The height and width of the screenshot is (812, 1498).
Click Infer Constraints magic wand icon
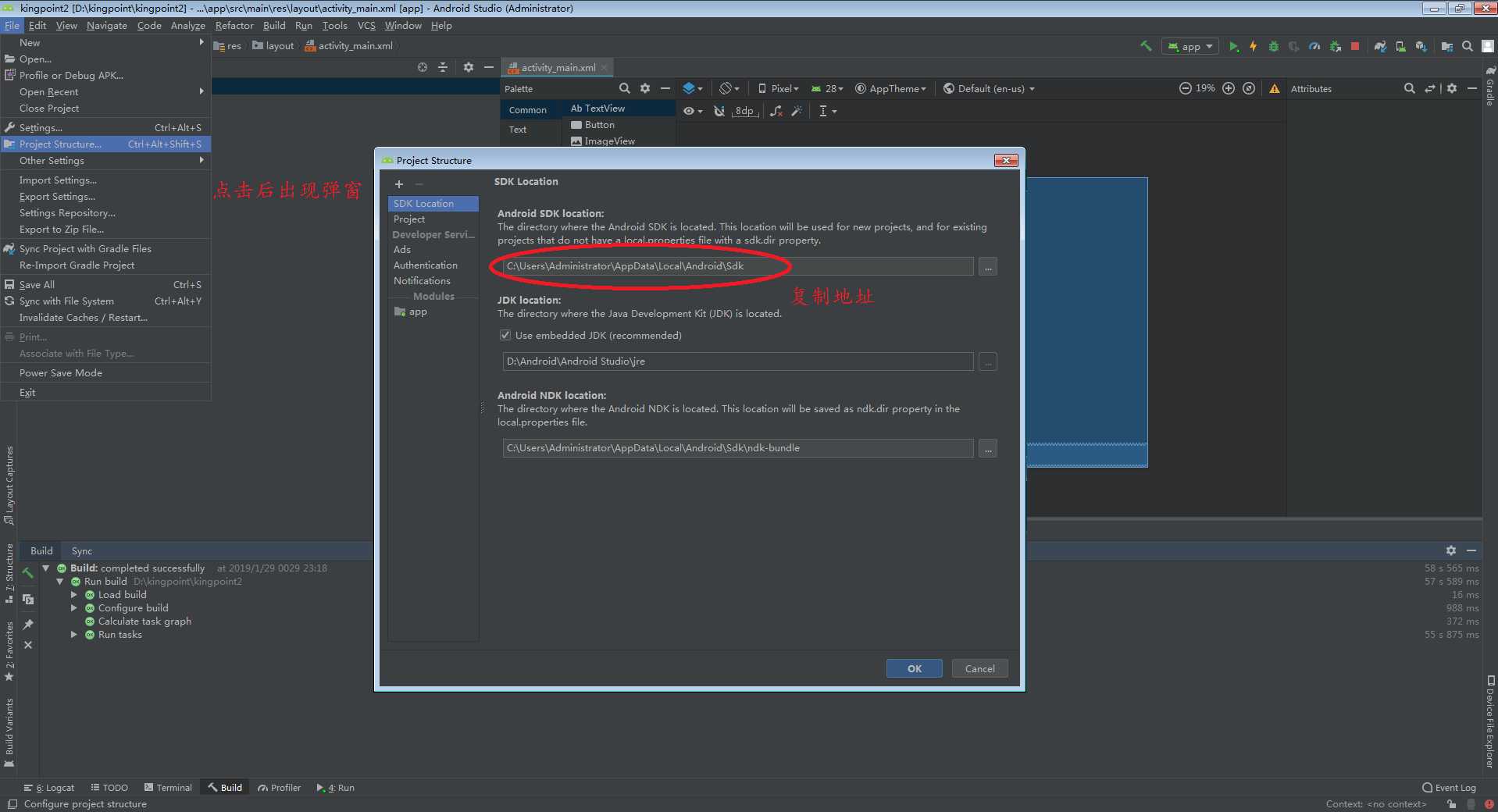point(797,111)
